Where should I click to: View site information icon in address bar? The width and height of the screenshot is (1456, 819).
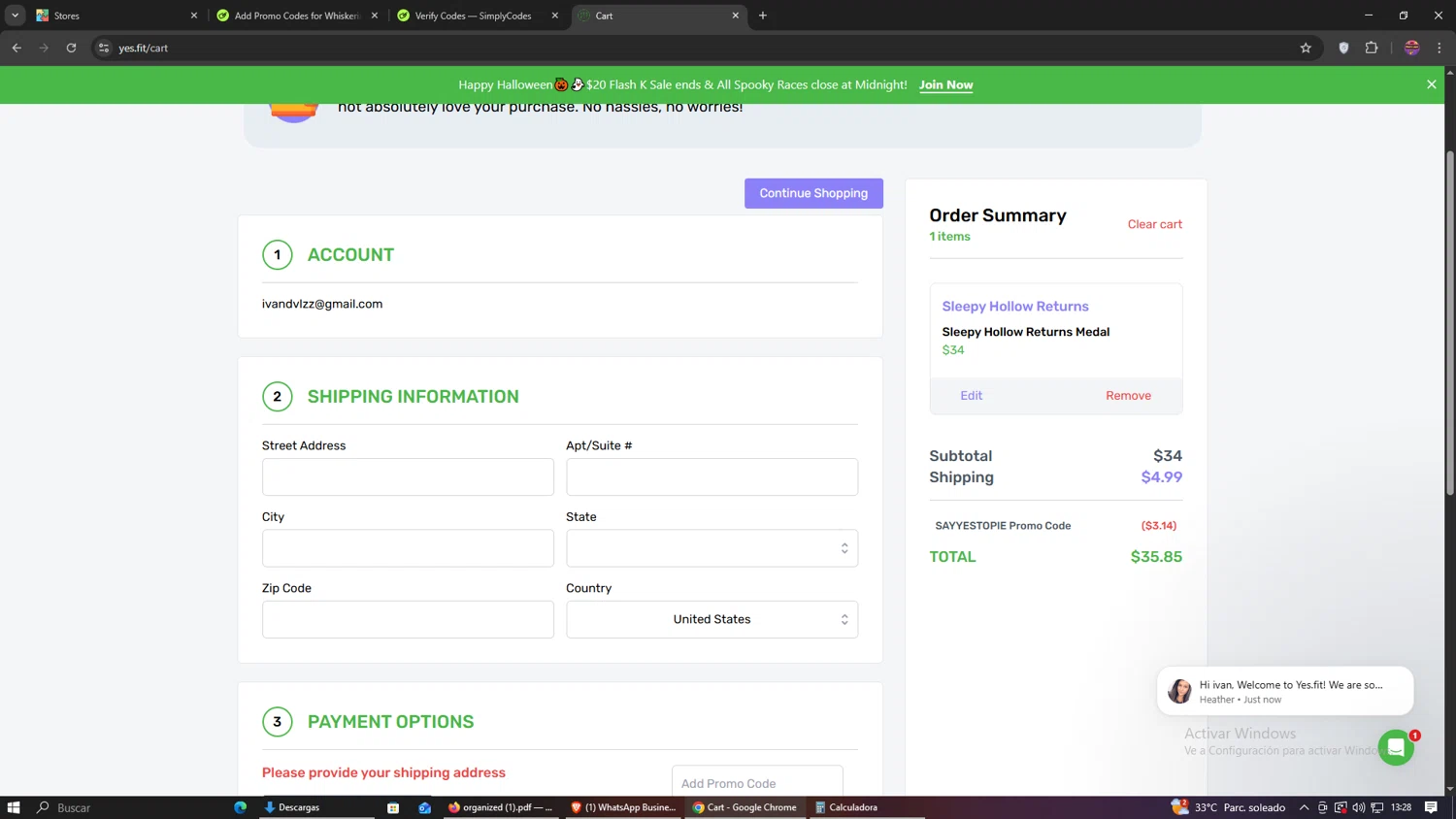pos(104,48)
